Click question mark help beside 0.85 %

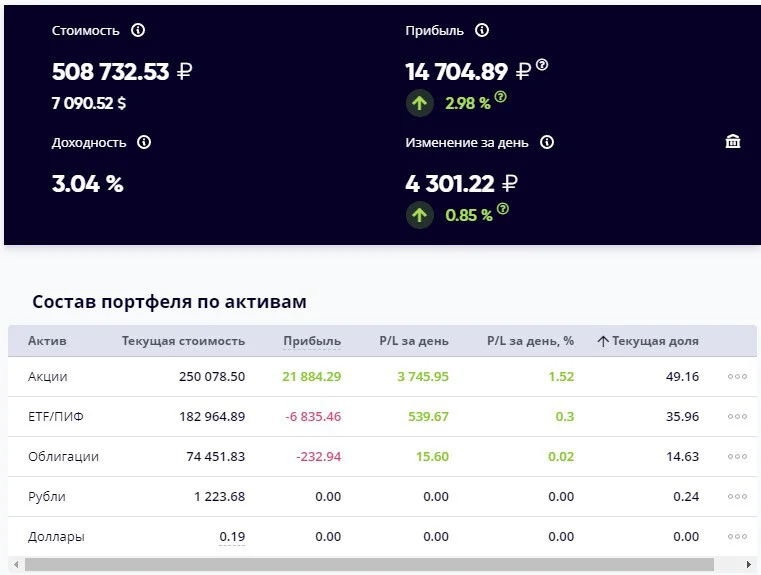(503, 209)
